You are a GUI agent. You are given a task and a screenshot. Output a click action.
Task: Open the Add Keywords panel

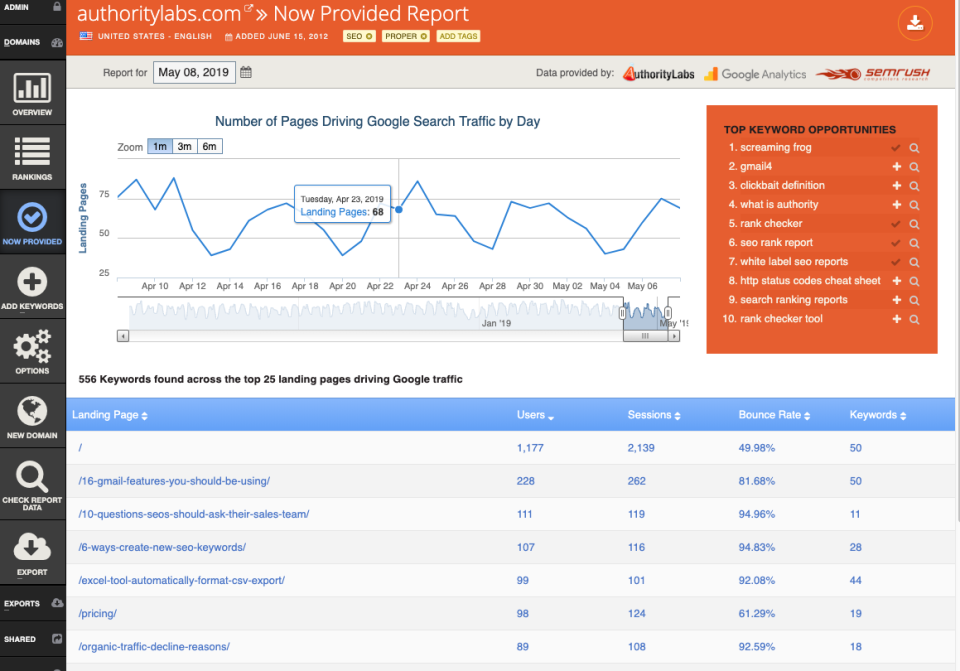[31, 287]
